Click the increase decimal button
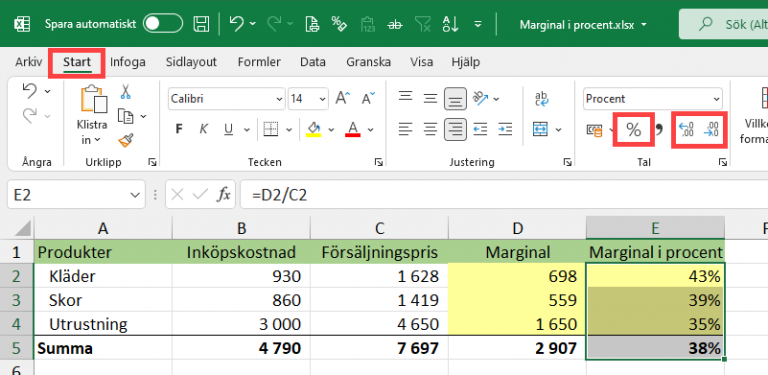 click(x=686, y=130)
